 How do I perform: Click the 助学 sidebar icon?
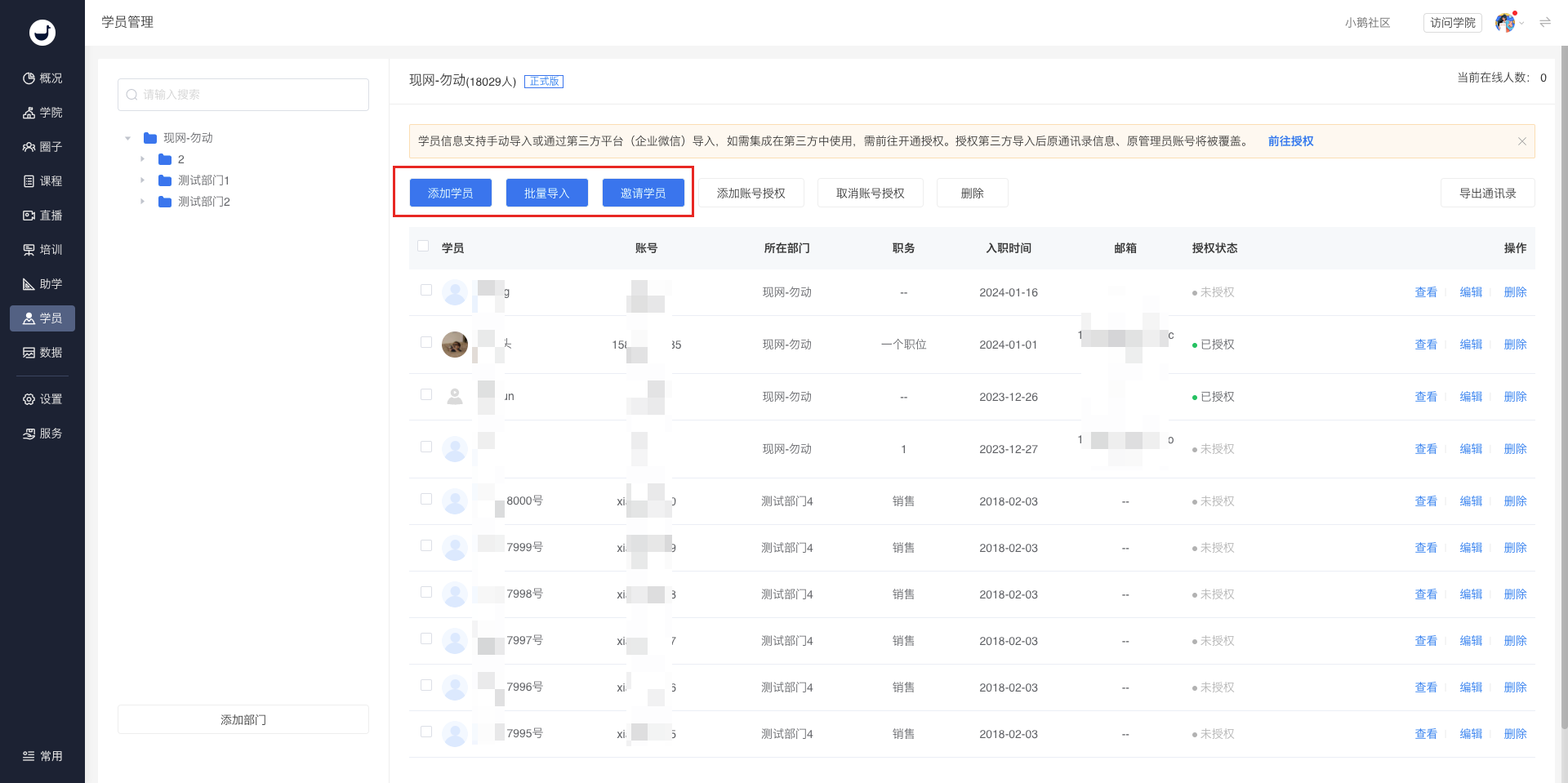tap(29, 284)
